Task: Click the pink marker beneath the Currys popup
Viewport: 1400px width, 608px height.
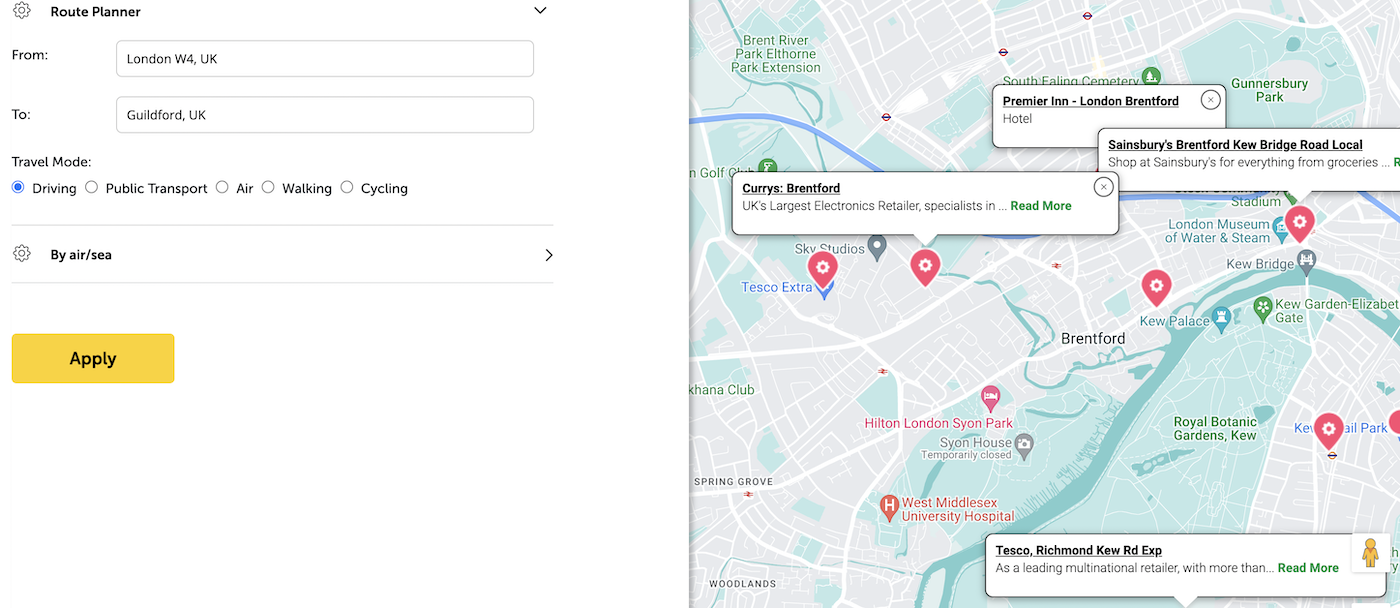Action: pyautogui.click(x=925, y=267)
